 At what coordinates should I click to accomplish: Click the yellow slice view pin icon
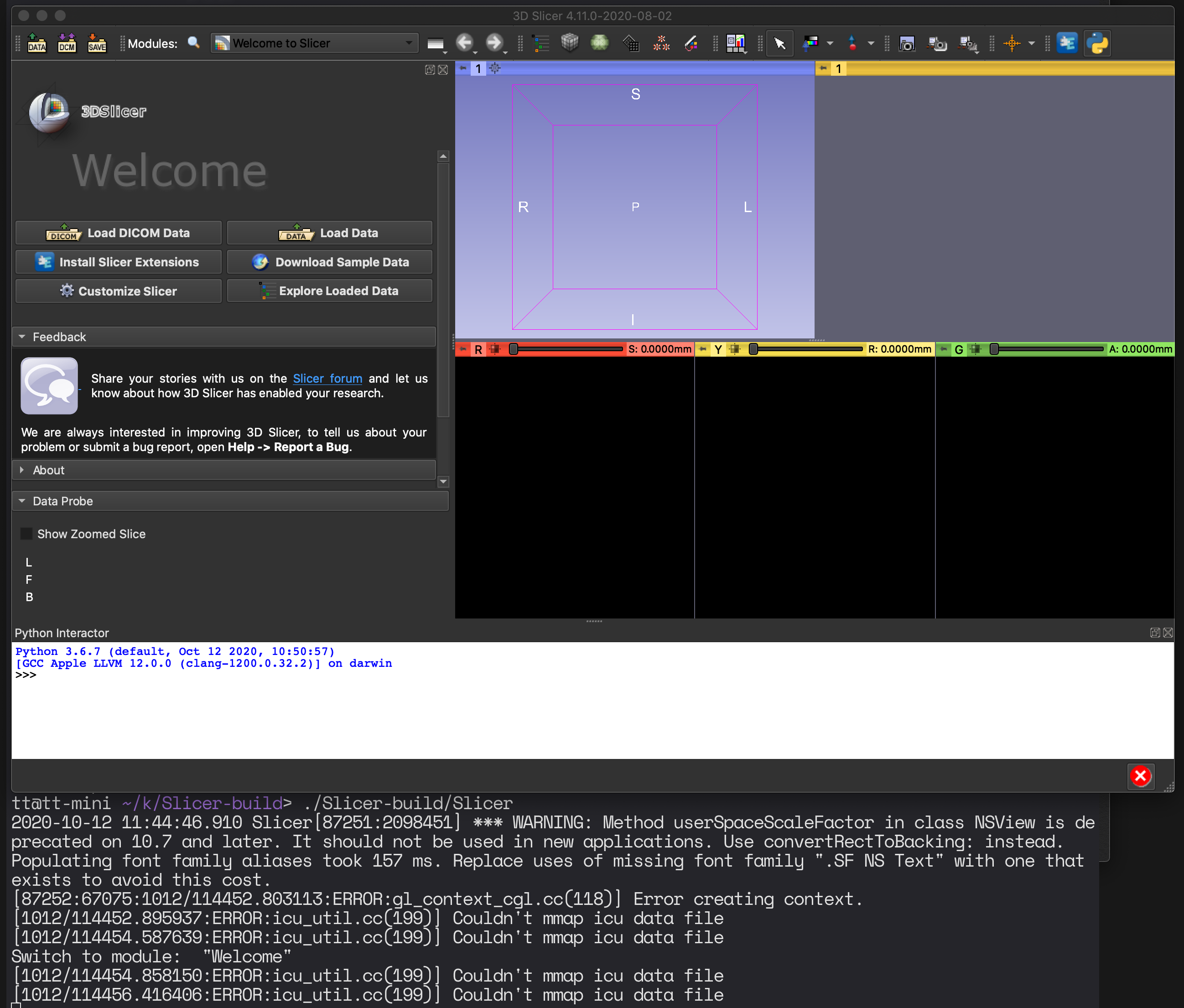[703, 348]
